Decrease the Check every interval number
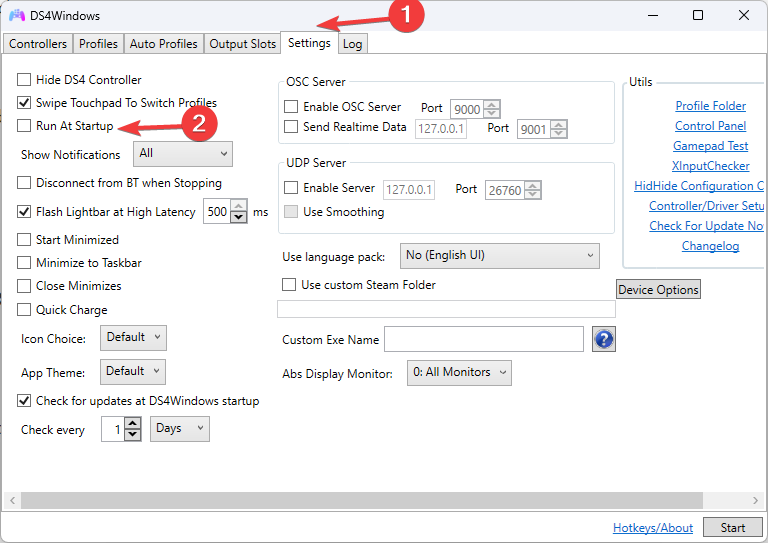 tap(133, 434)
